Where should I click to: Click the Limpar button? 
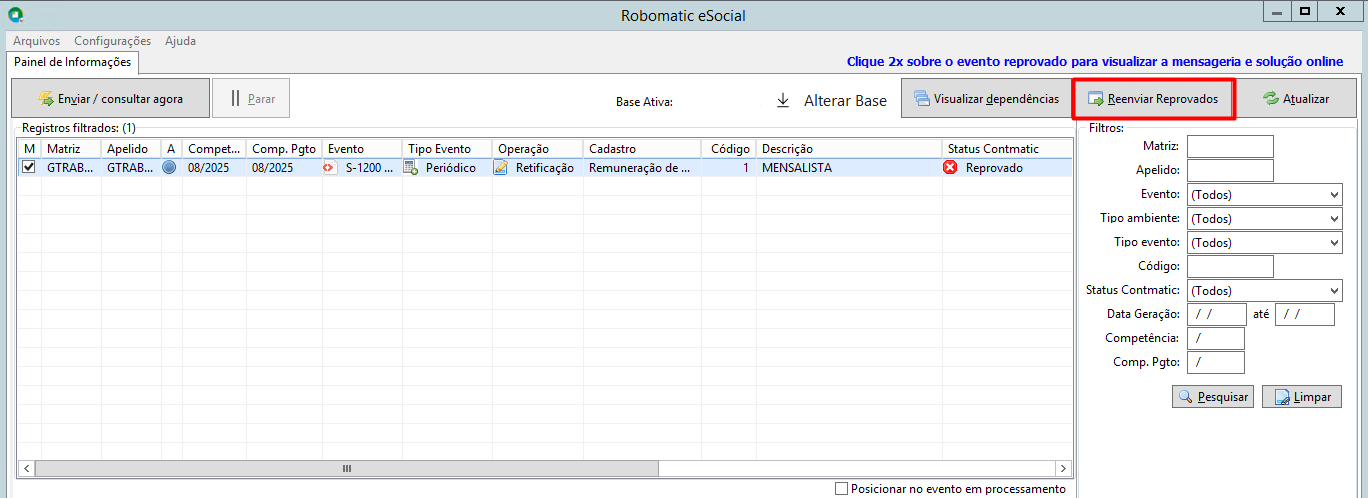(x=1302, y=397)
